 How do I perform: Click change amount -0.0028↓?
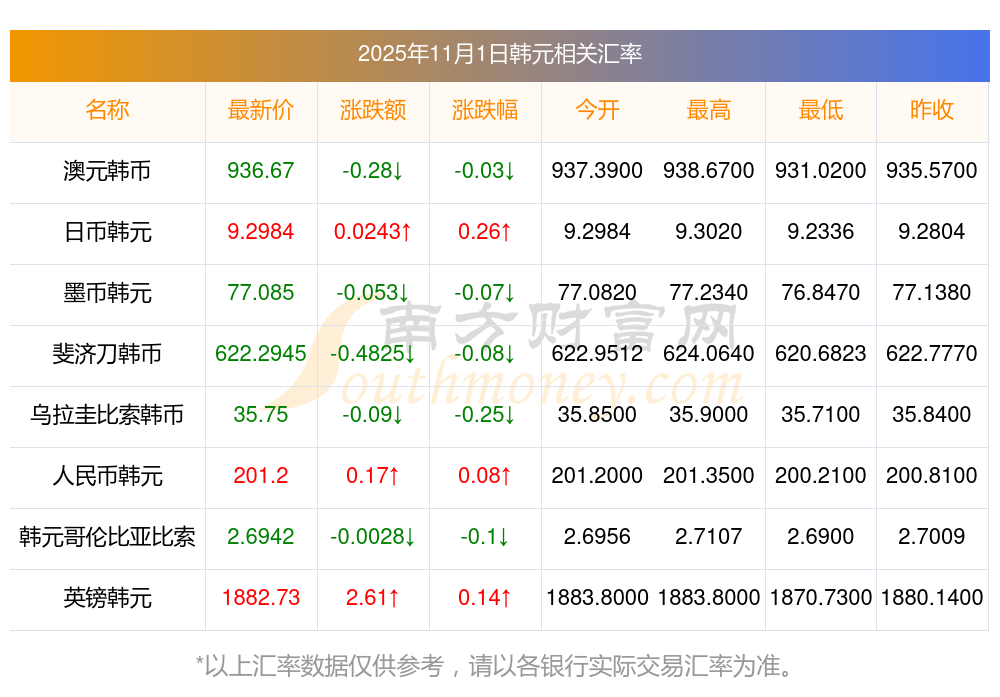pos(372,537)
